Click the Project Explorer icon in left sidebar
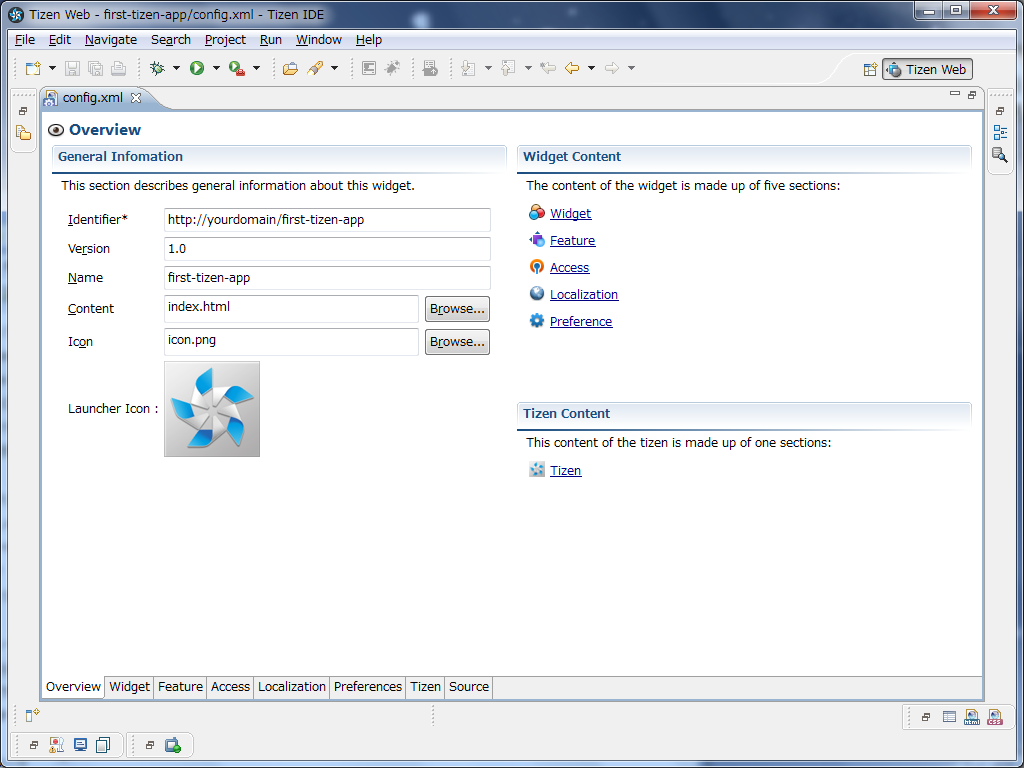Image resolution: width=1024 pixels, height=768 pixels. (24, 133)
